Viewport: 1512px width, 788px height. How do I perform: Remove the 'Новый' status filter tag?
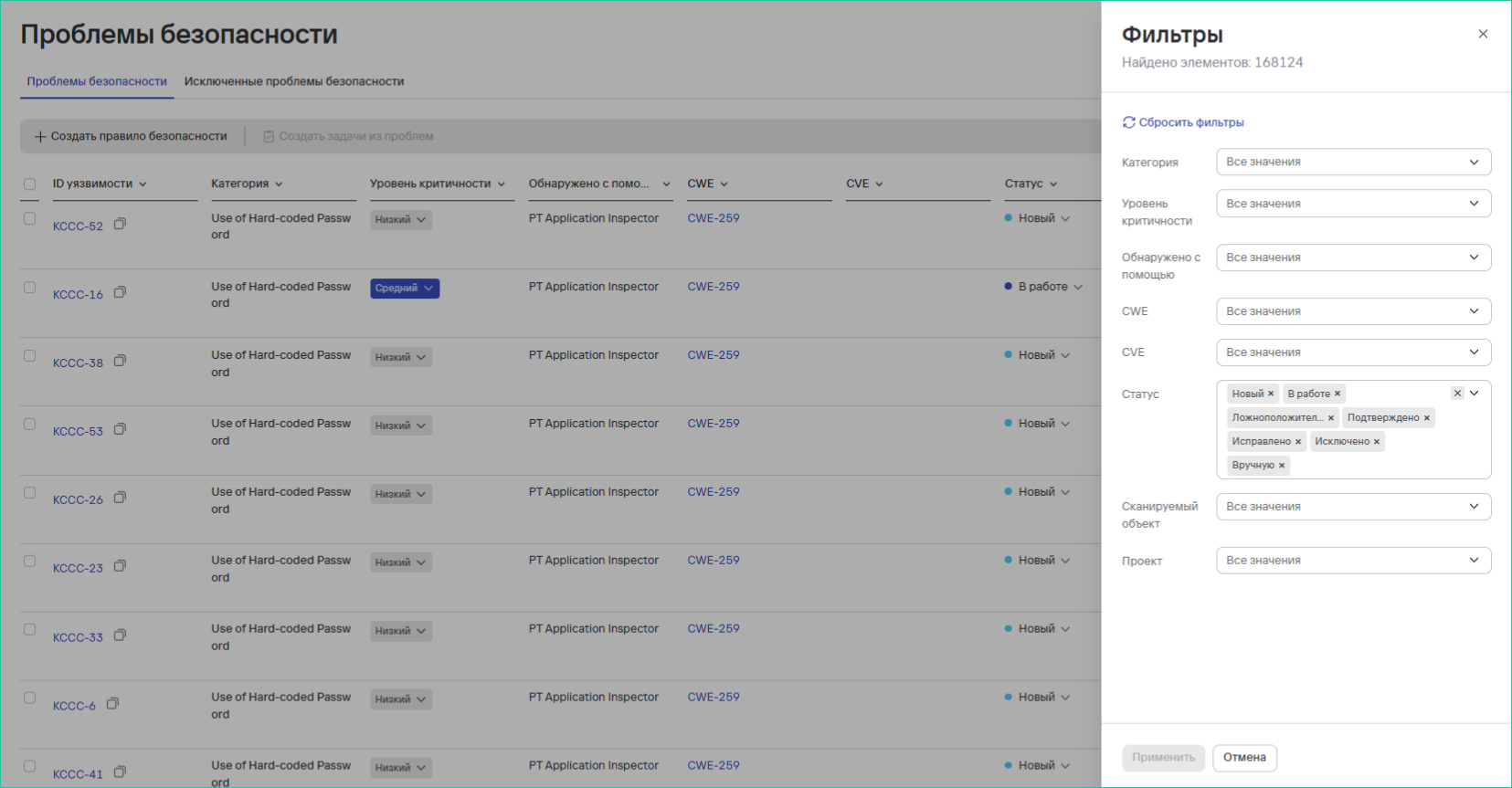(x=1271, y=394)
